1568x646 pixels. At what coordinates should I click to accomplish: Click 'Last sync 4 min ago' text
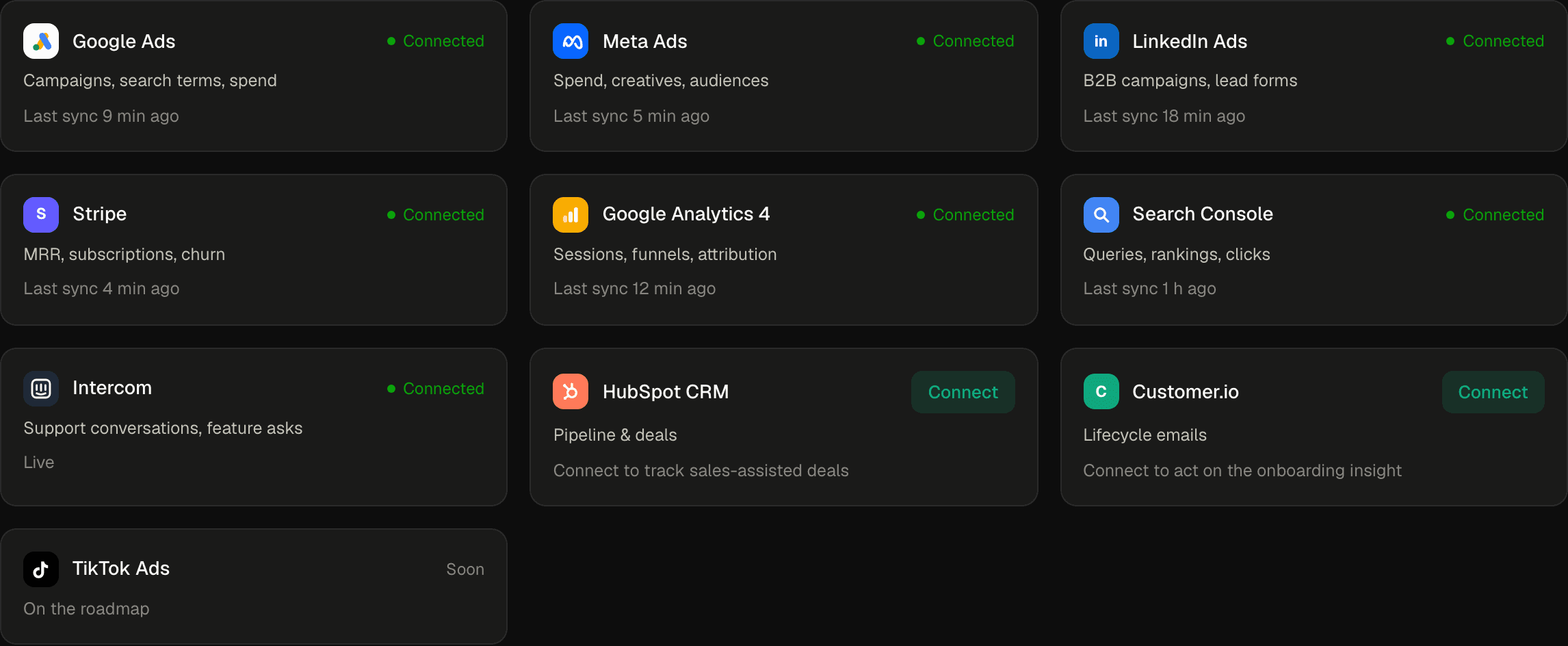tap(101, 289)
